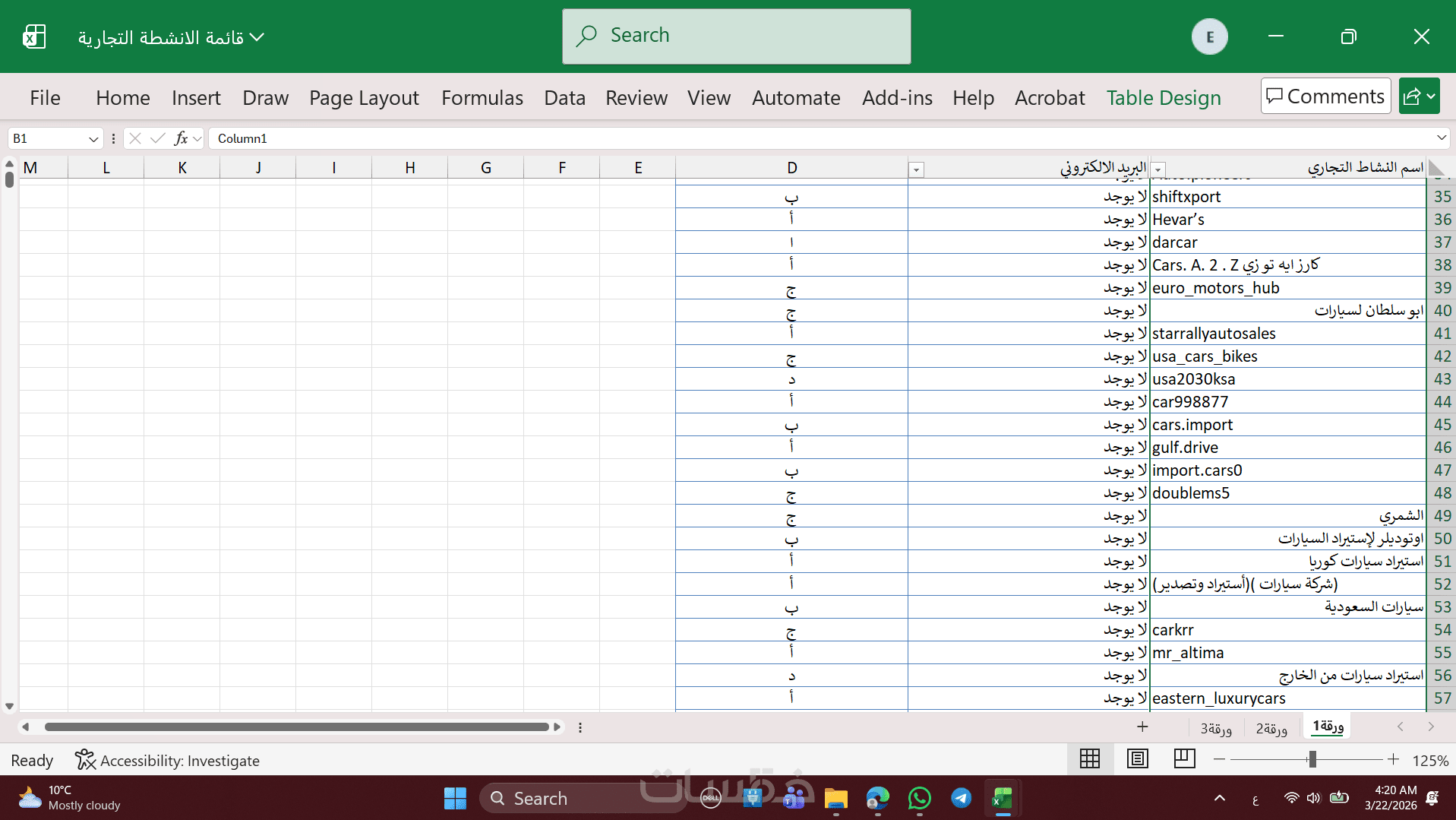The width and height of the screenshot is (1456, 820).
Task: Open the Share dropdown button
Action: (1420, 97)
